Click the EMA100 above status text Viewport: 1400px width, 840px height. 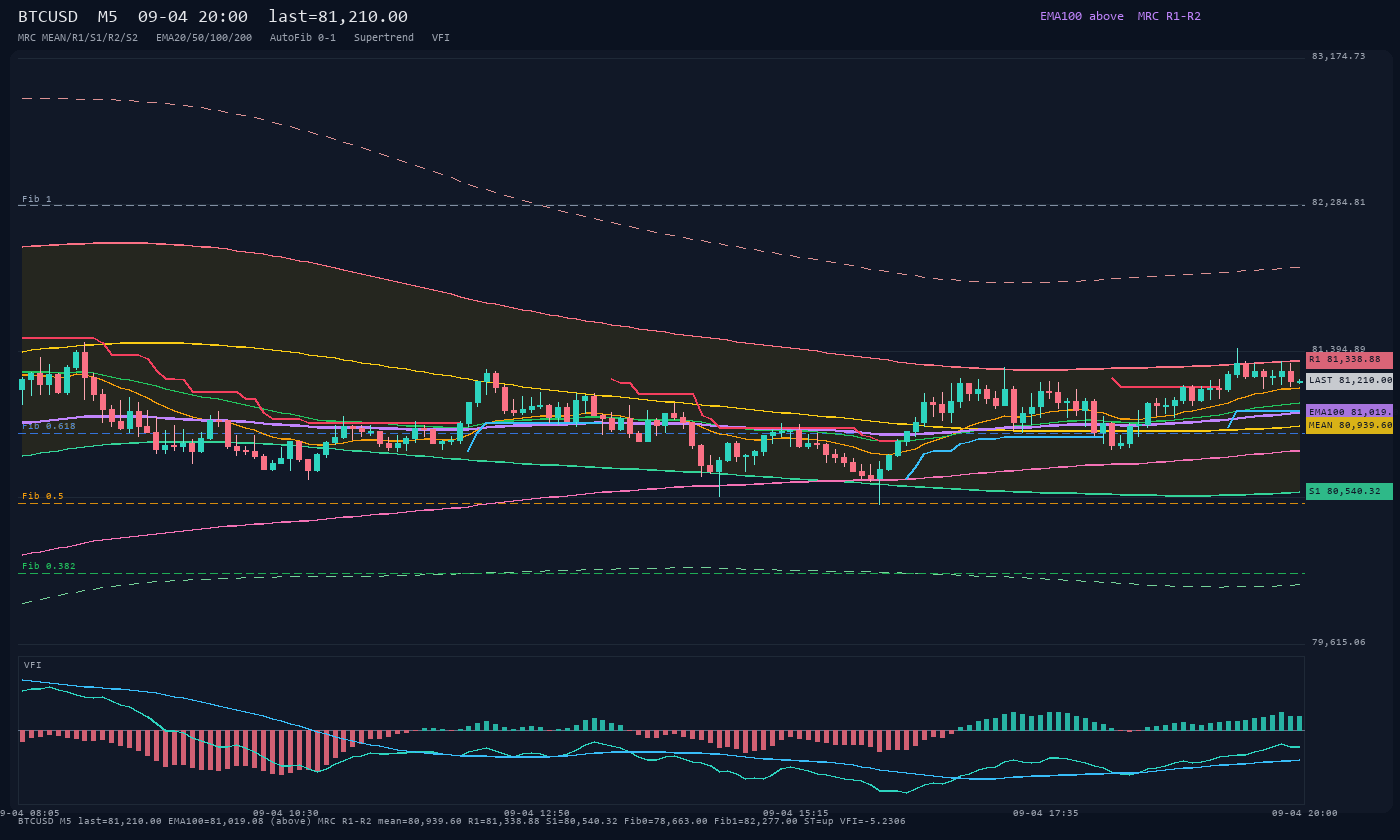point(1081,16)
